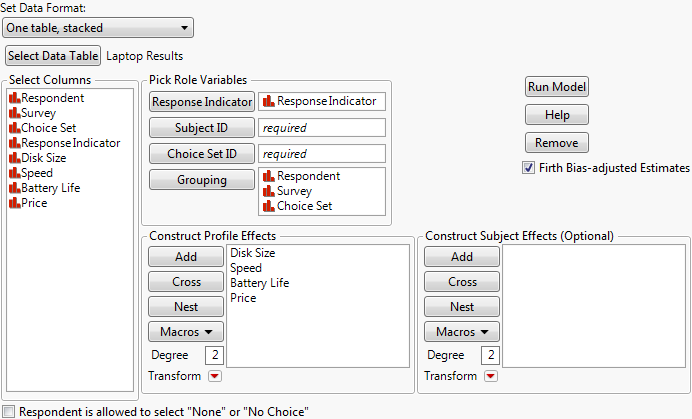Click the Subject ID required field
Screen dimensions: 692x419
tap(321, 128)
